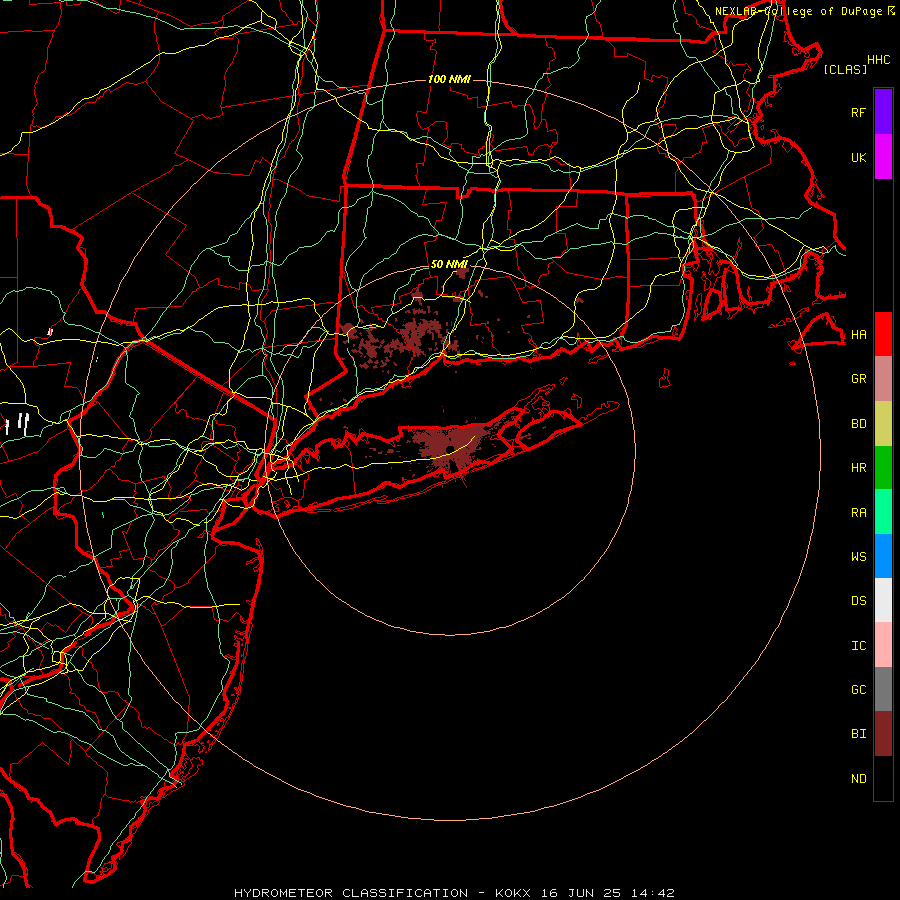Click the IC light pink legend swatch
This screenshot has height=900, width=900.
[x=883, y=645]
